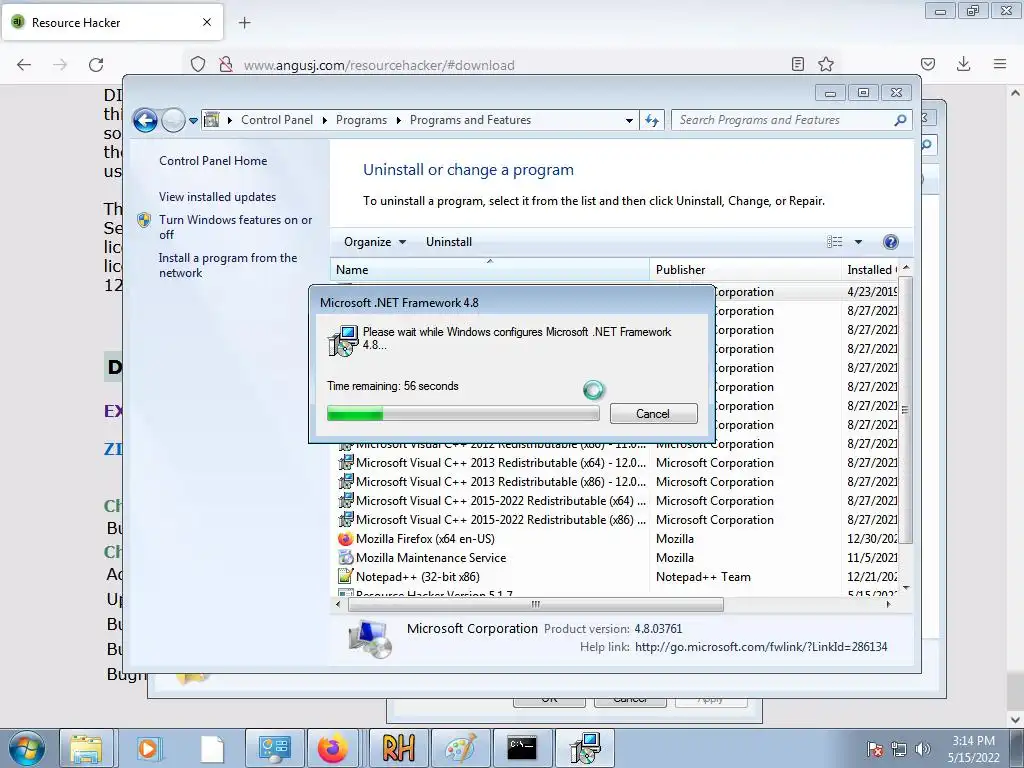Sort by Name column header

click(490, 270)
